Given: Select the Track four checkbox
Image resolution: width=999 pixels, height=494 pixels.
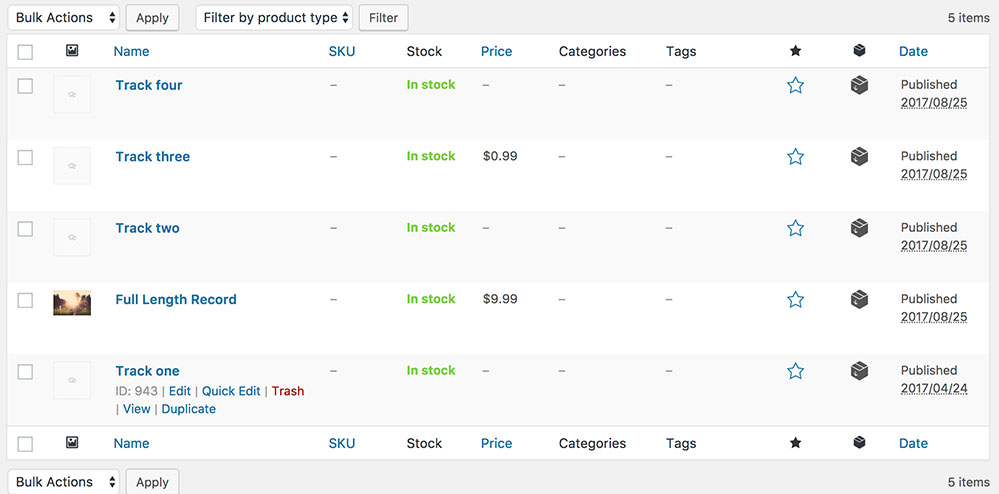Looking at the screenshot, I should tap(25, 85).
